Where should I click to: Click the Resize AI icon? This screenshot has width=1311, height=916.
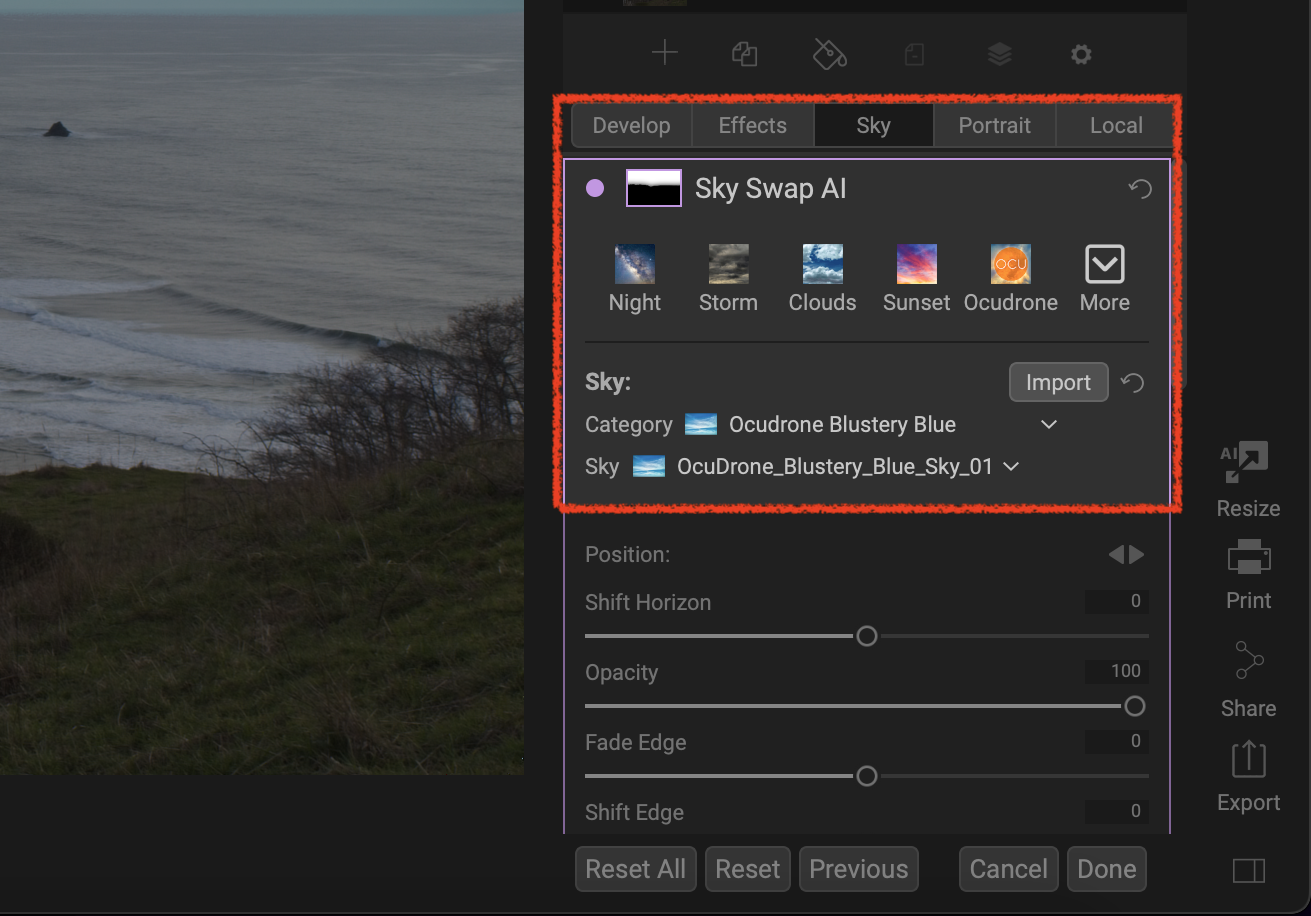pos(1247,461)
